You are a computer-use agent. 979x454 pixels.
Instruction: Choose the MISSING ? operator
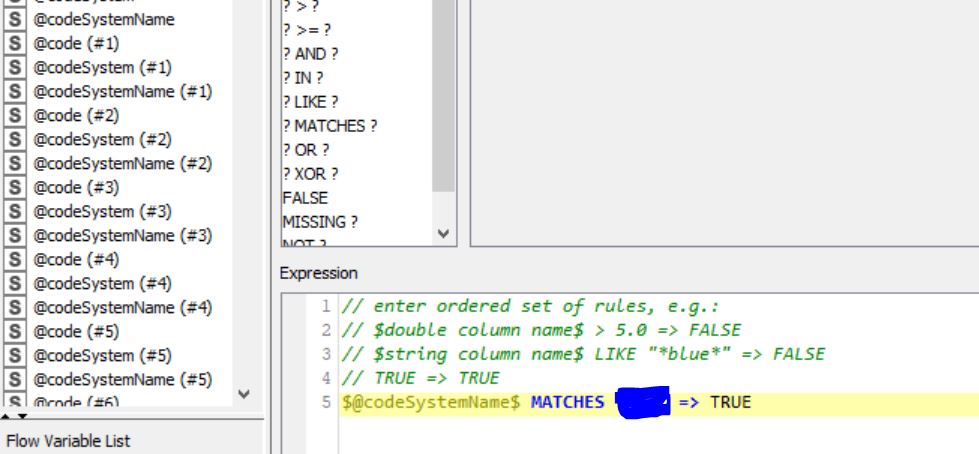[x=320, y=222]
